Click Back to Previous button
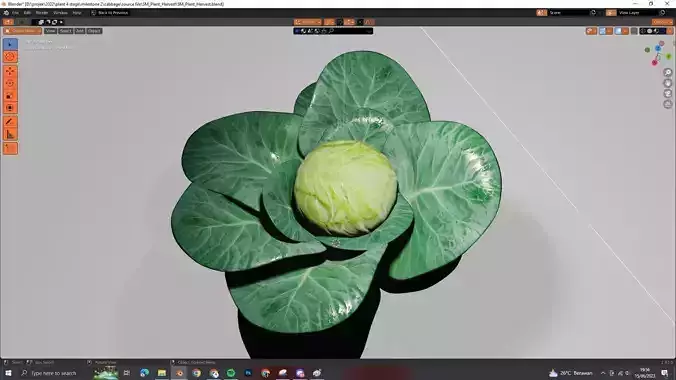Viewport: 676px width, 380px height. coord(110,13)
